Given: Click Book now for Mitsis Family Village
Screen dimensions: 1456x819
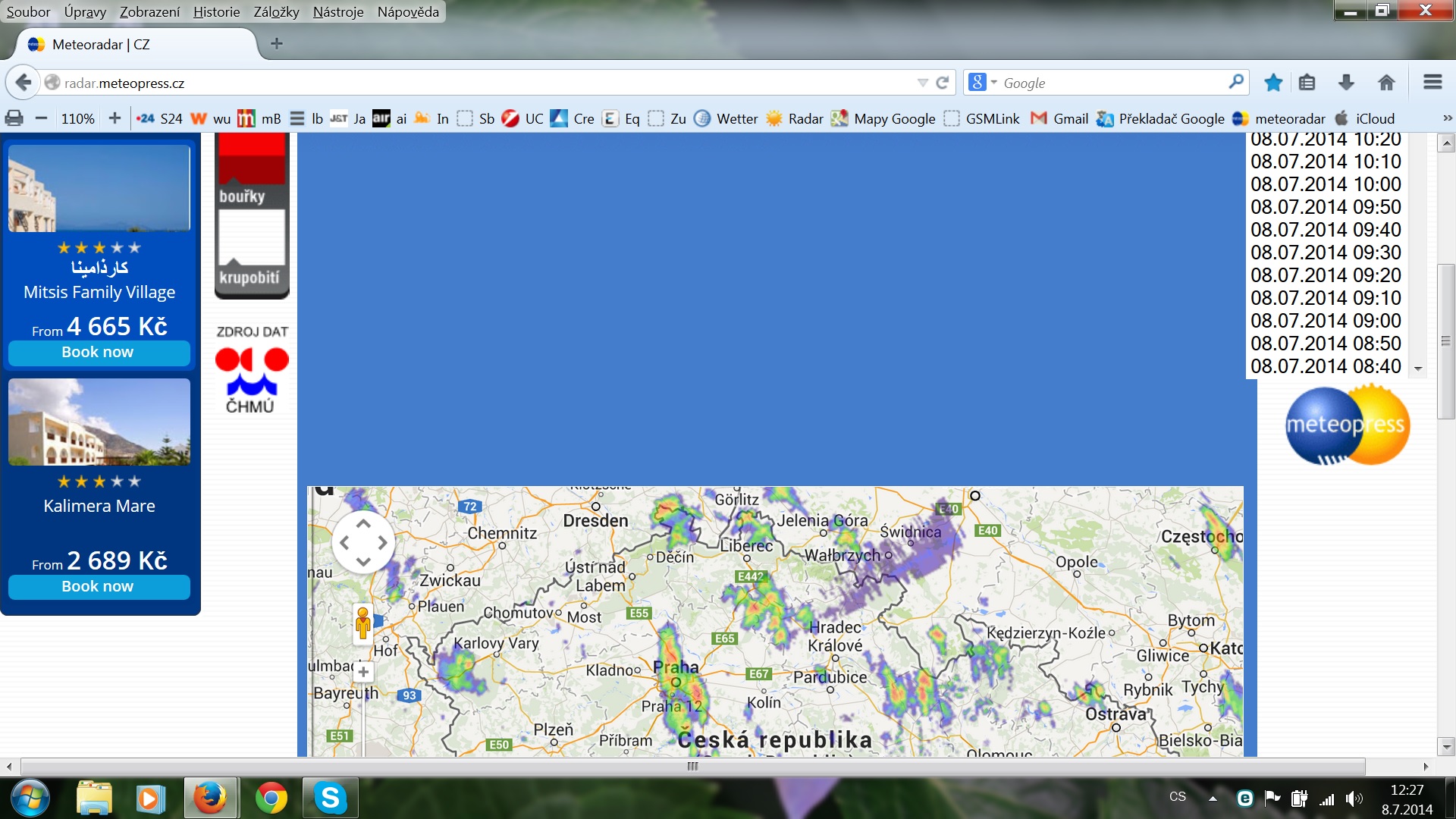Looking at the screenshot, I should click(99, 353).
